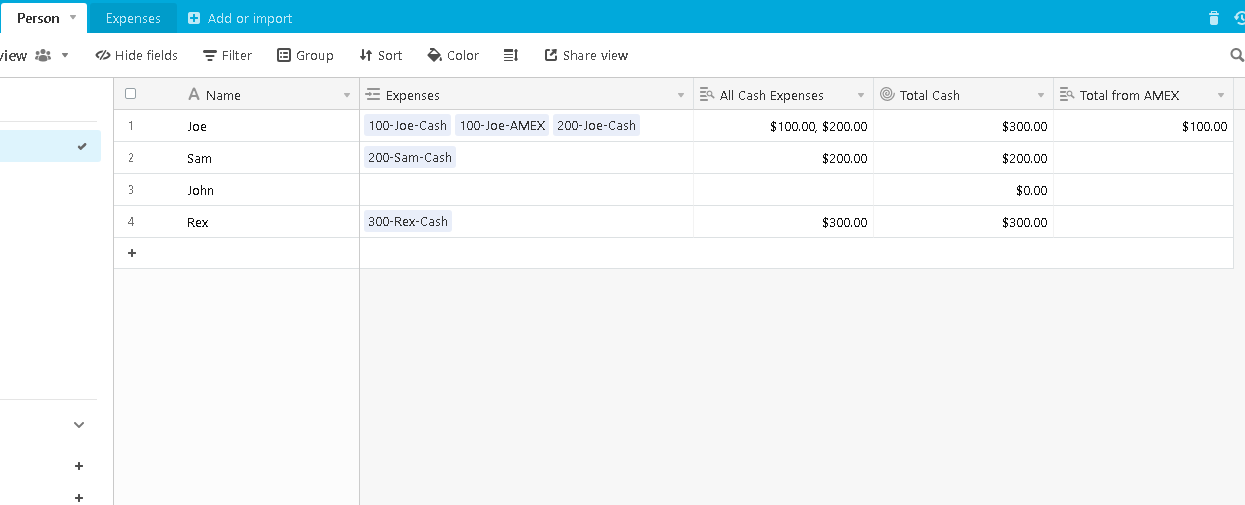Click Add or import table
The image size is (1245, 505).
[240, 18]
